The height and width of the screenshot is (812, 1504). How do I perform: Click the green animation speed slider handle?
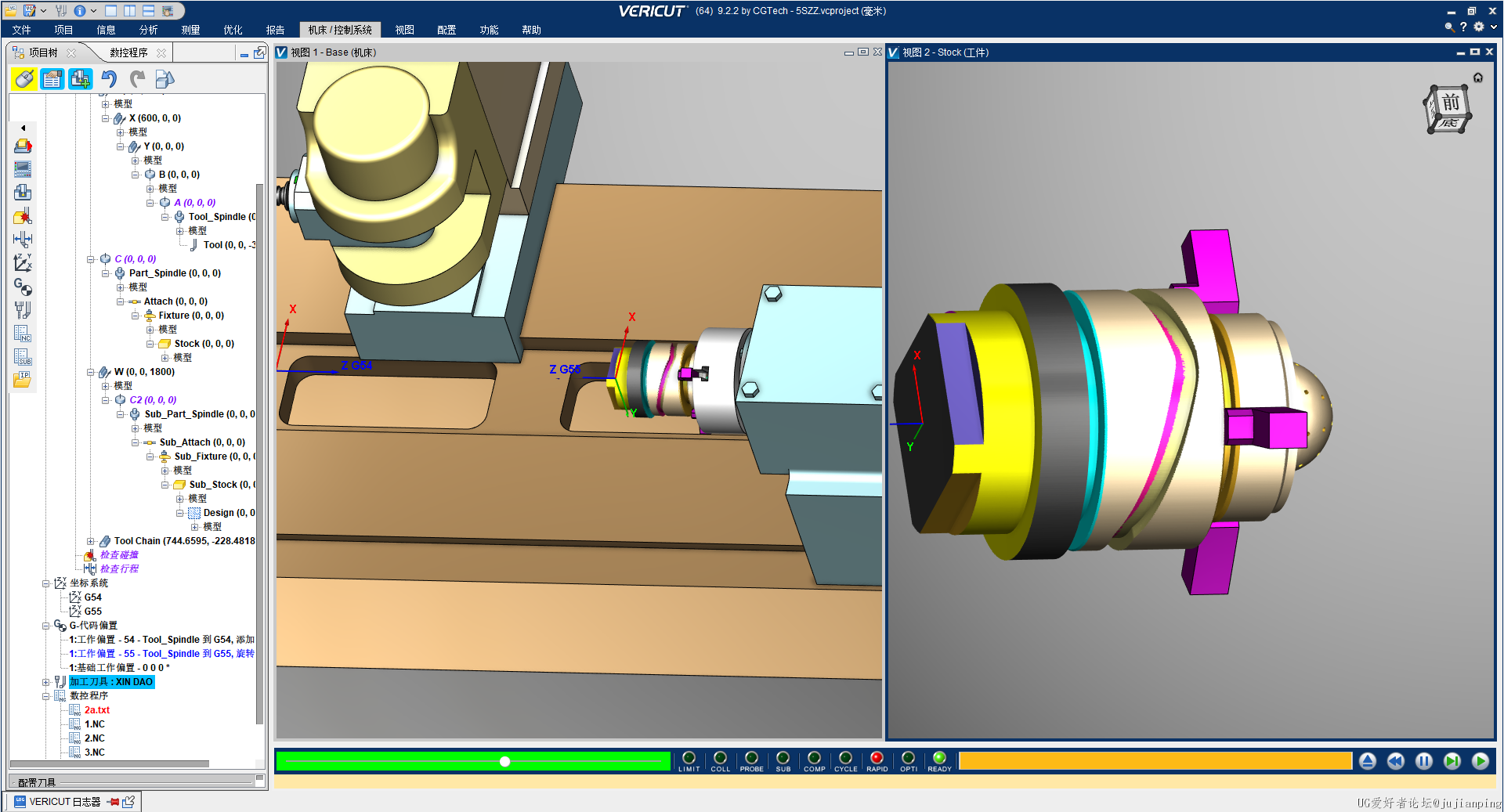coord(505,761)
